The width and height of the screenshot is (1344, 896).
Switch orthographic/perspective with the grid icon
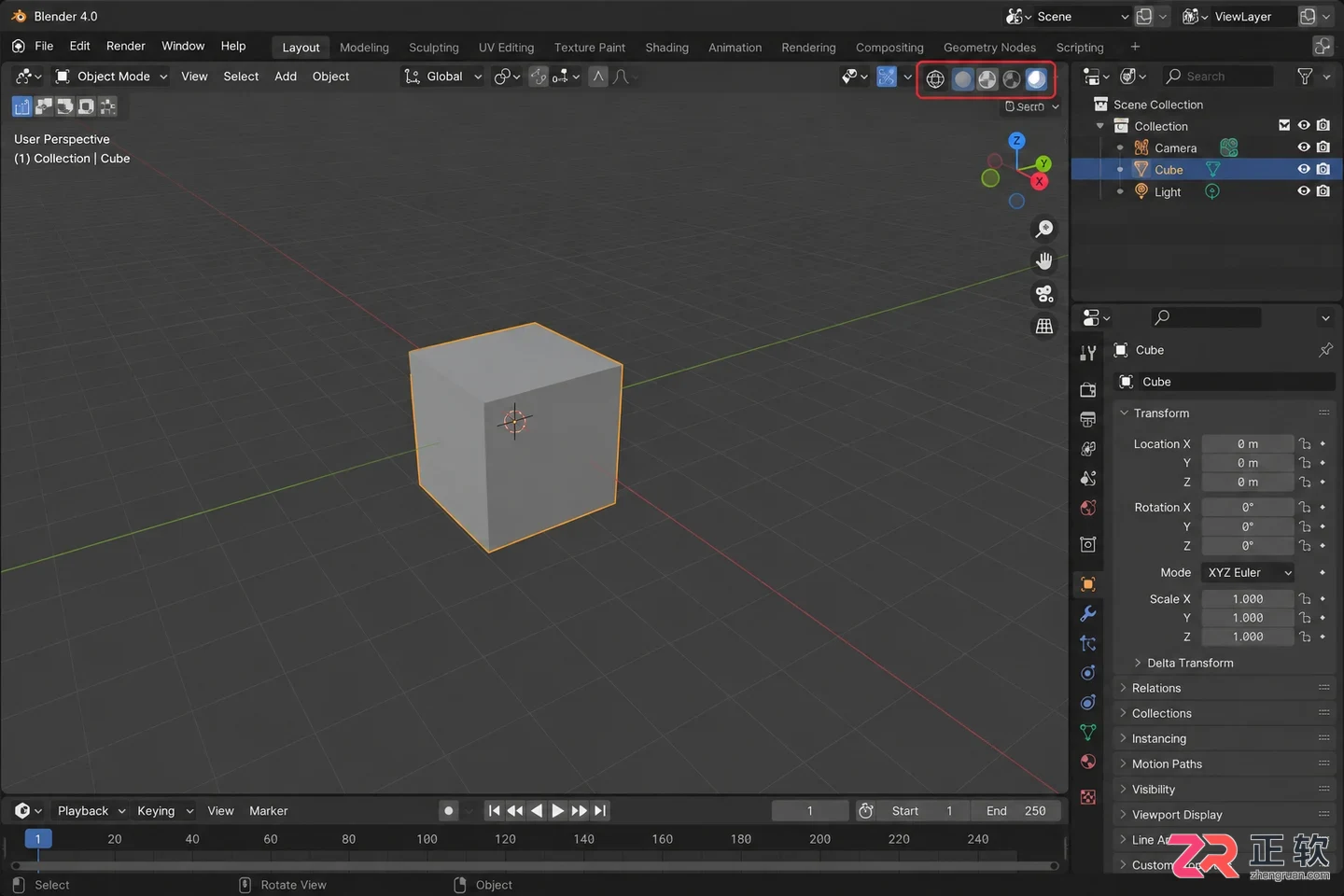pyautogui.click(x=1044, y=327)
